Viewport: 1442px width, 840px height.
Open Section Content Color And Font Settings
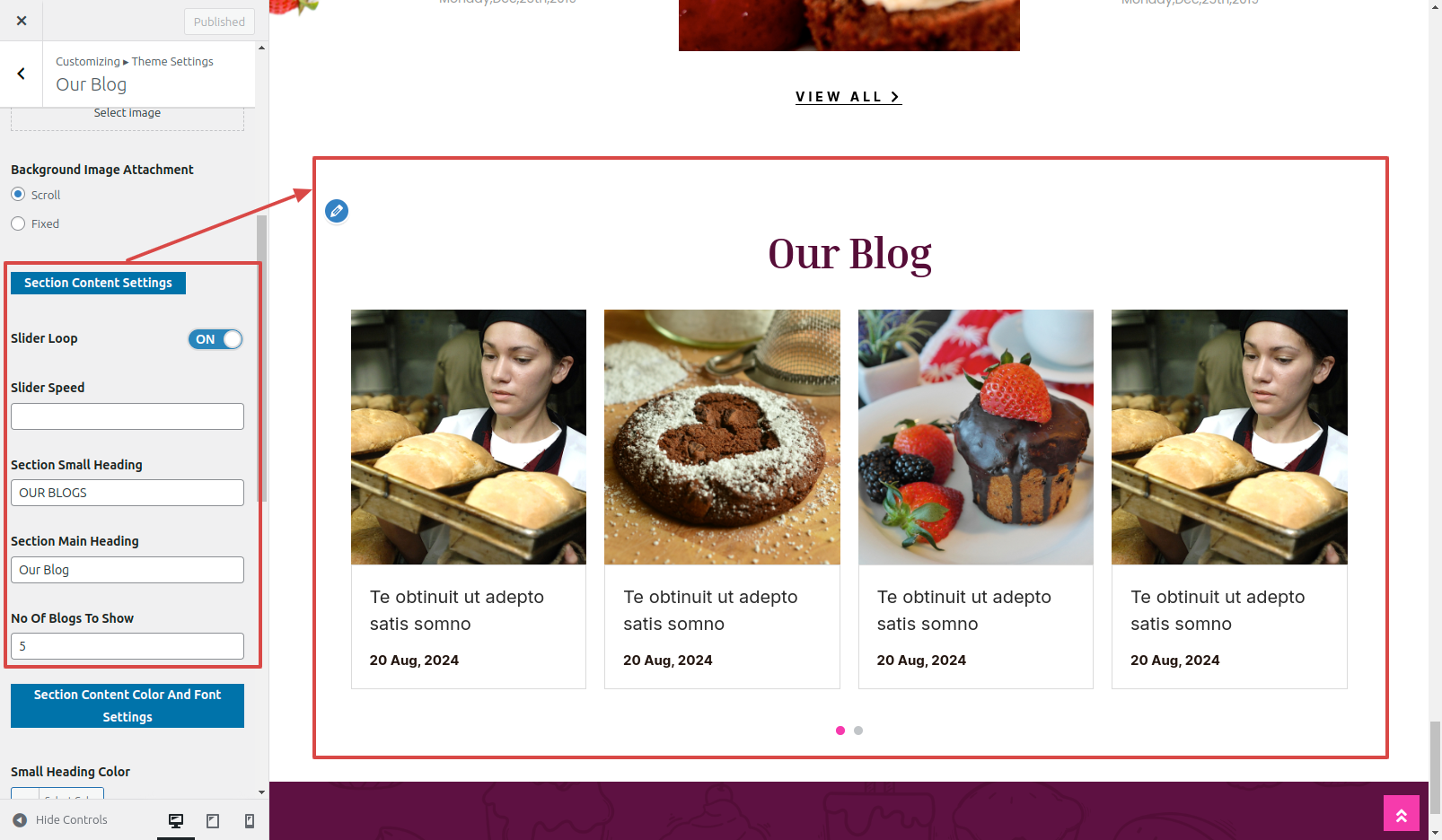127,705
